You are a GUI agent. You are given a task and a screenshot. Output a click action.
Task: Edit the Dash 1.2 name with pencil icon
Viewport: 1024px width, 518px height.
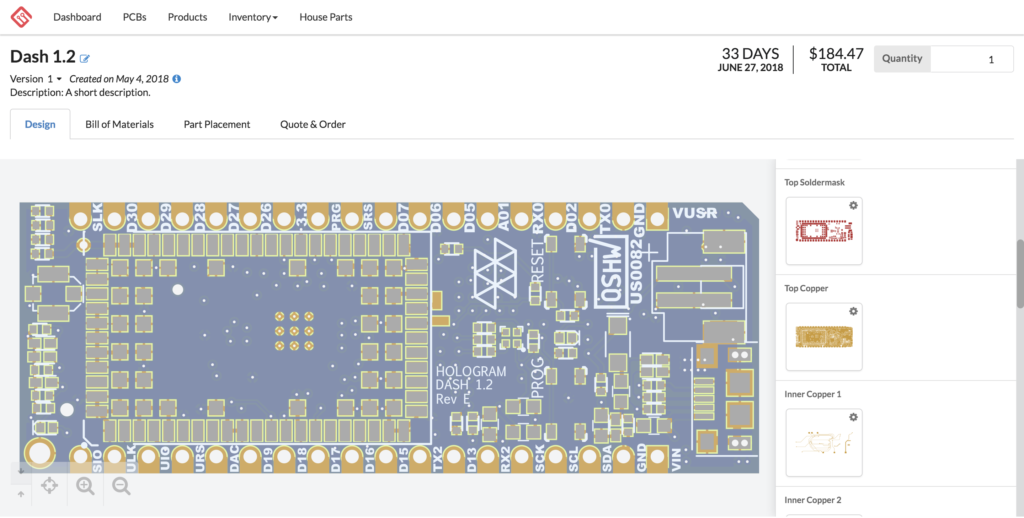click(x=85, y=59)
